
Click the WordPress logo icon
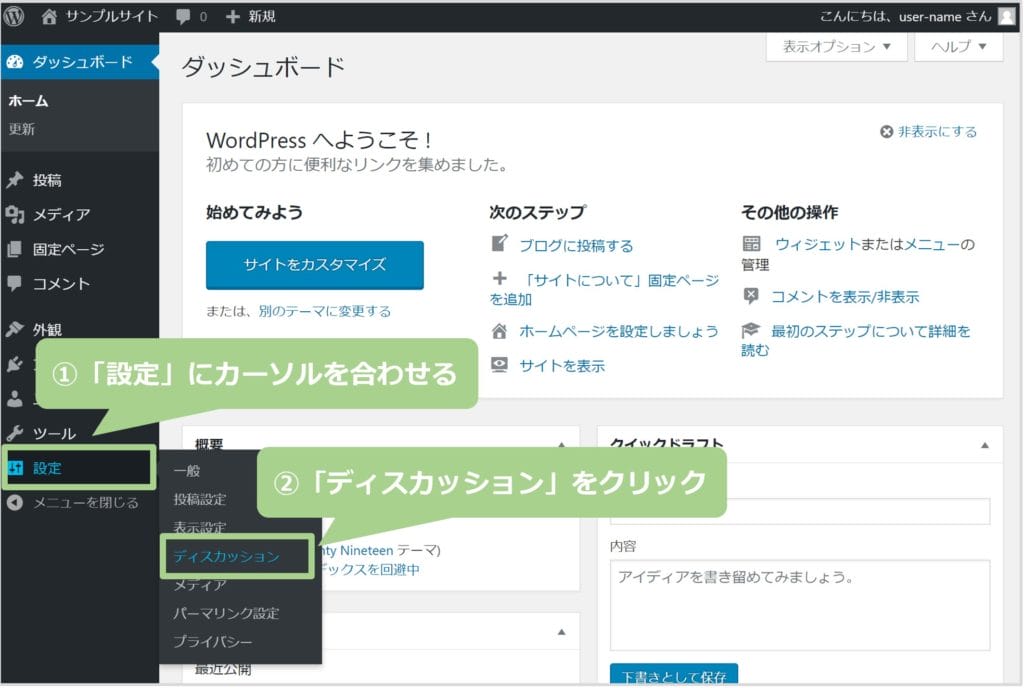14,16
